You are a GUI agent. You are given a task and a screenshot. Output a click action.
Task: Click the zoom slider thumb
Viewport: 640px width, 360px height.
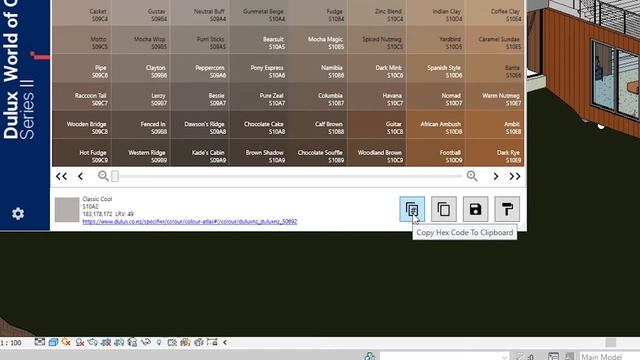click(x=115, y=176)
